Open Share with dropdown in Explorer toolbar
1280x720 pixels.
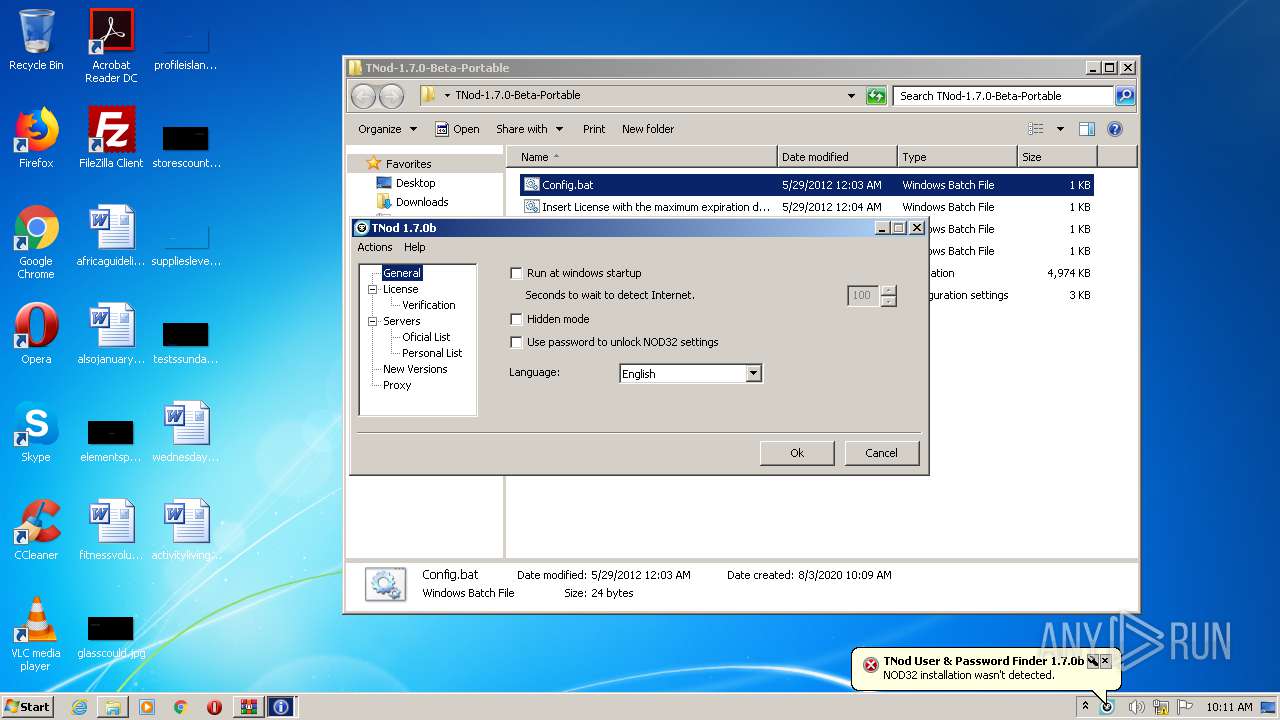click(x=529, y=129)
